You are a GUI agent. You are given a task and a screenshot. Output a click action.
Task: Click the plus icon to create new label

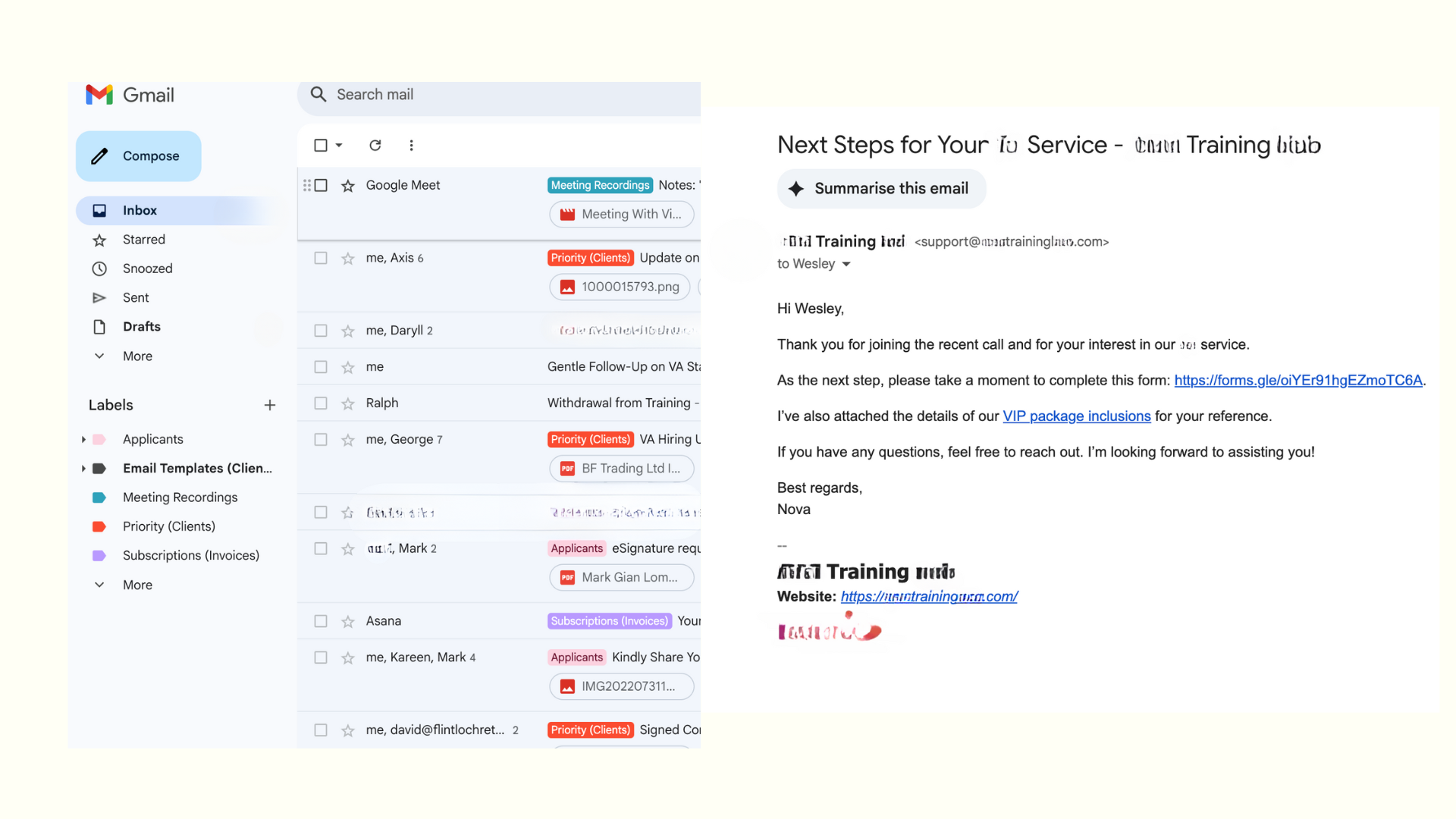(x=269, y=405)
